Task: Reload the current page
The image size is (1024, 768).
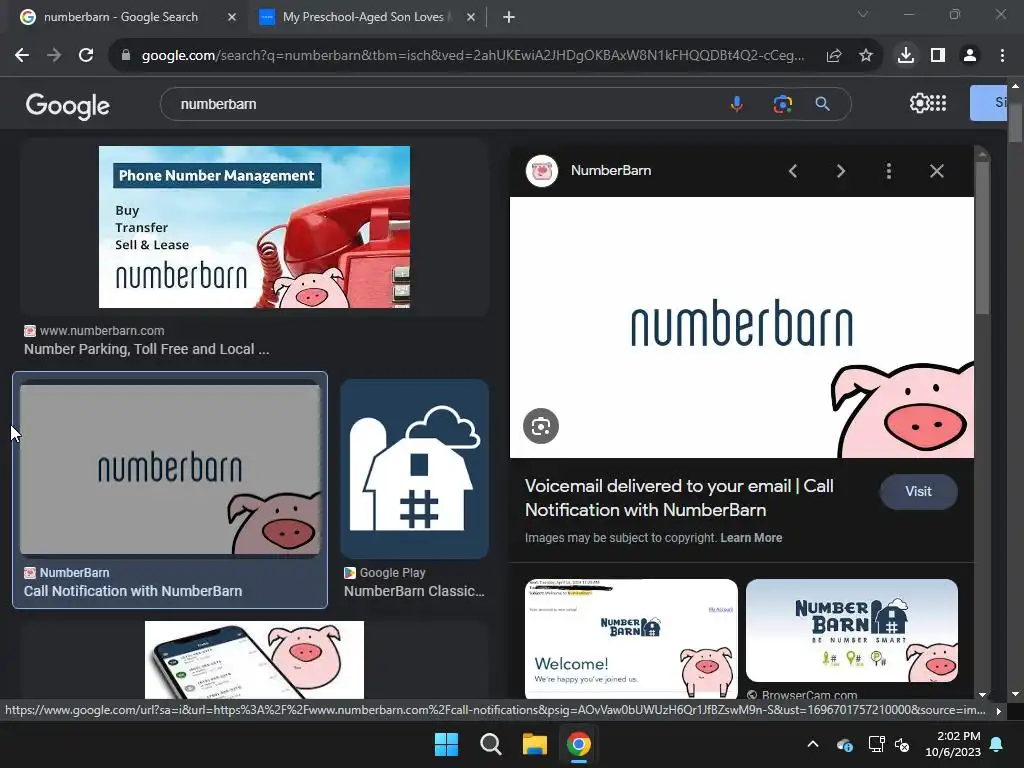Action: (x=86, y=56)
